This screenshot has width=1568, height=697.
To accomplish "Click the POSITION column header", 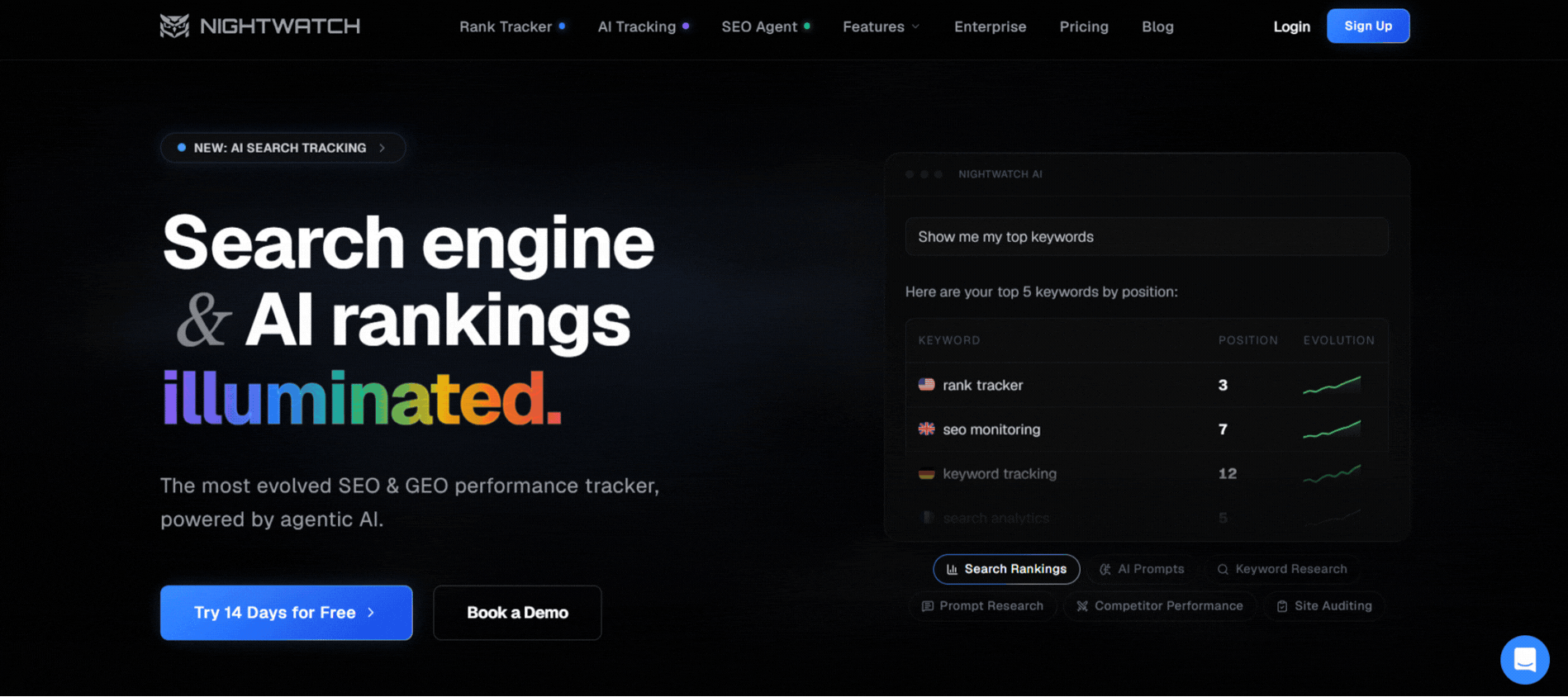I will tap(1247, 340).
